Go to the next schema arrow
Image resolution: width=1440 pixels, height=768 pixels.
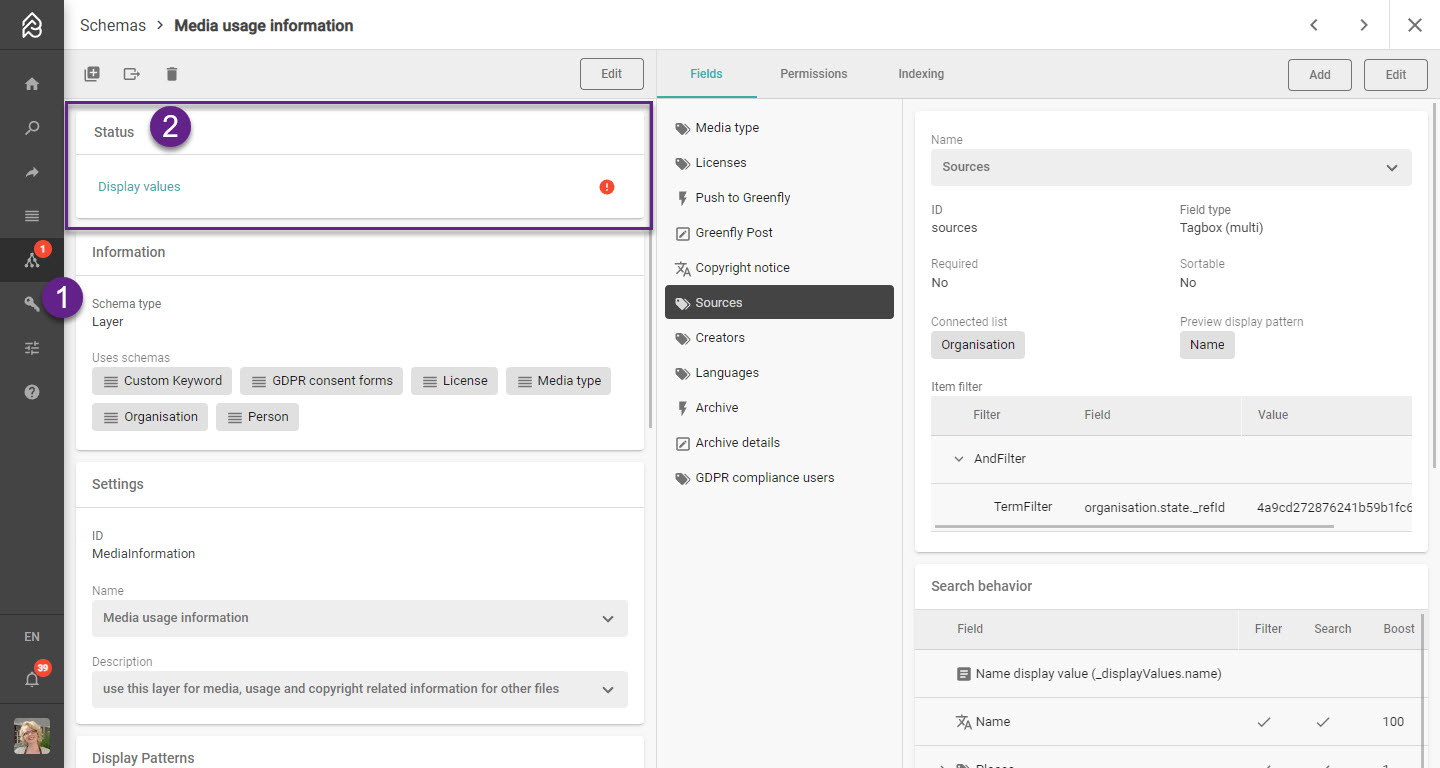point(1364,25)
